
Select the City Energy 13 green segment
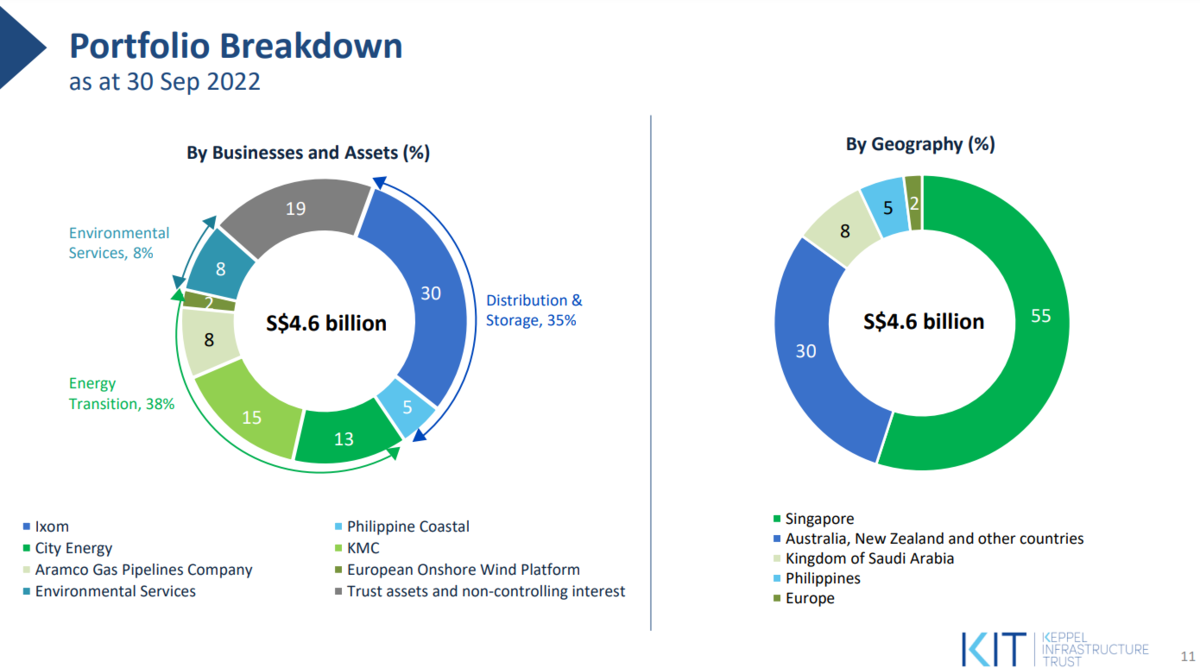tap(343, 437)
